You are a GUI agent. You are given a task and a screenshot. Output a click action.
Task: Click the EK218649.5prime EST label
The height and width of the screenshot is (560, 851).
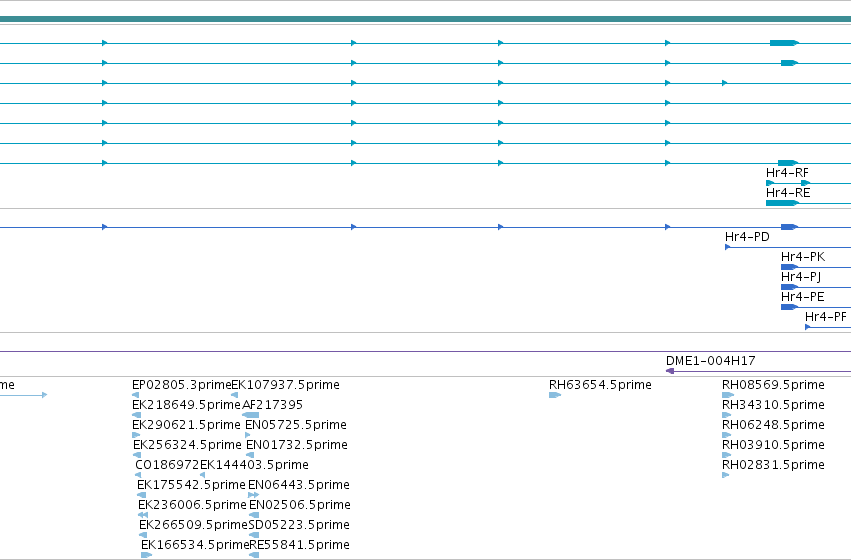click(x=186, y=405)
